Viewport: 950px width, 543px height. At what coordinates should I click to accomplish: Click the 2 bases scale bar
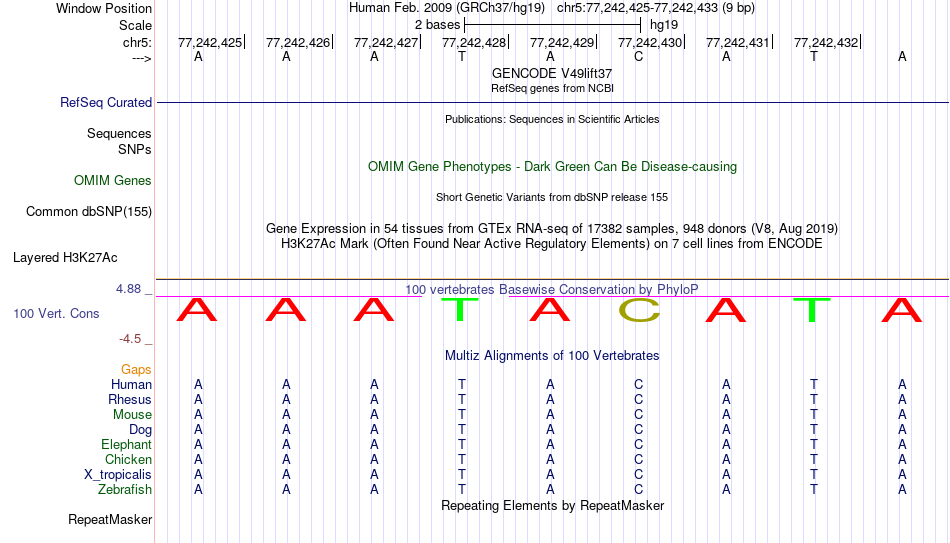(x=552, y=25)
